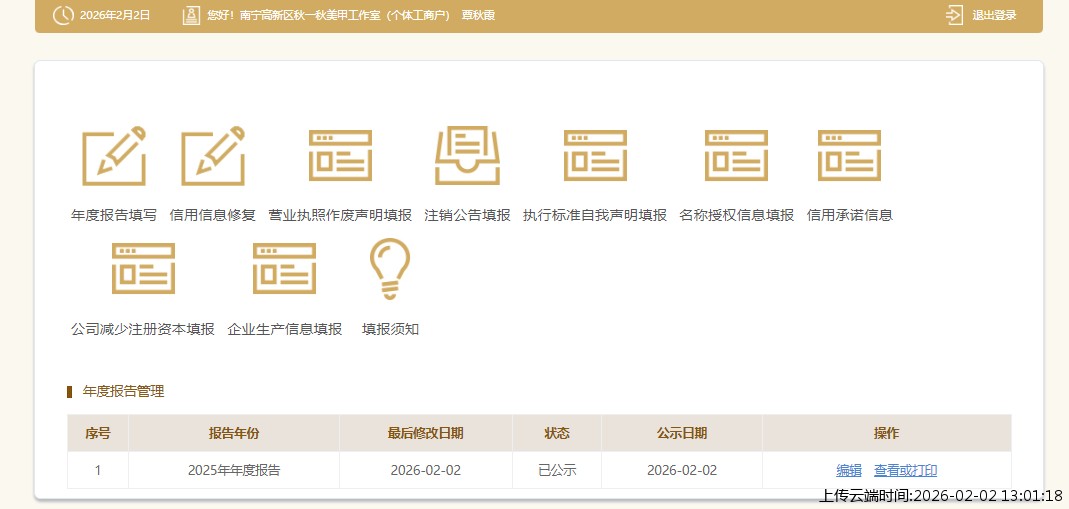
Task: Click the 填报须知 lightbulb icon
Action: pyautogui.click(x=390, y=268)
